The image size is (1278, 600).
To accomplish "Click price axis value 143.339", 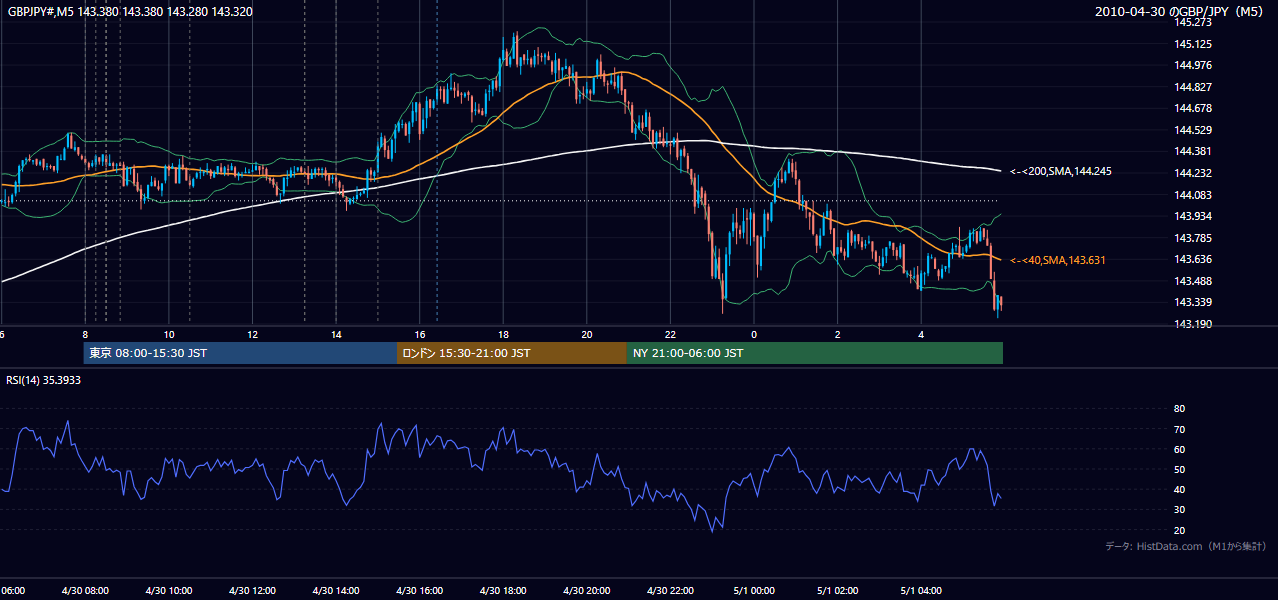I will (x=1194, y=302).
